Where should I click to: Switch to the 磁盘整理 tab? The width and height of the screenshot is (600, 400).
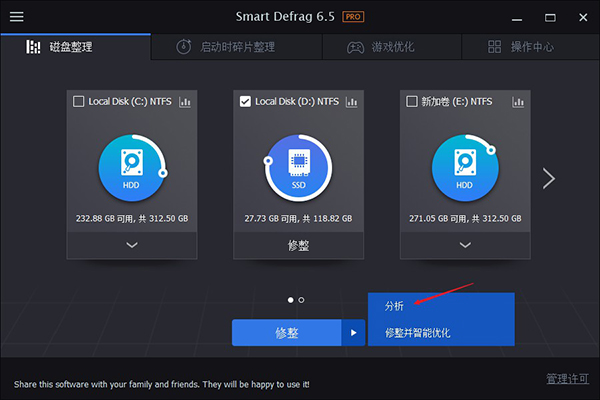pyautogui.click(x=76, y=47)
